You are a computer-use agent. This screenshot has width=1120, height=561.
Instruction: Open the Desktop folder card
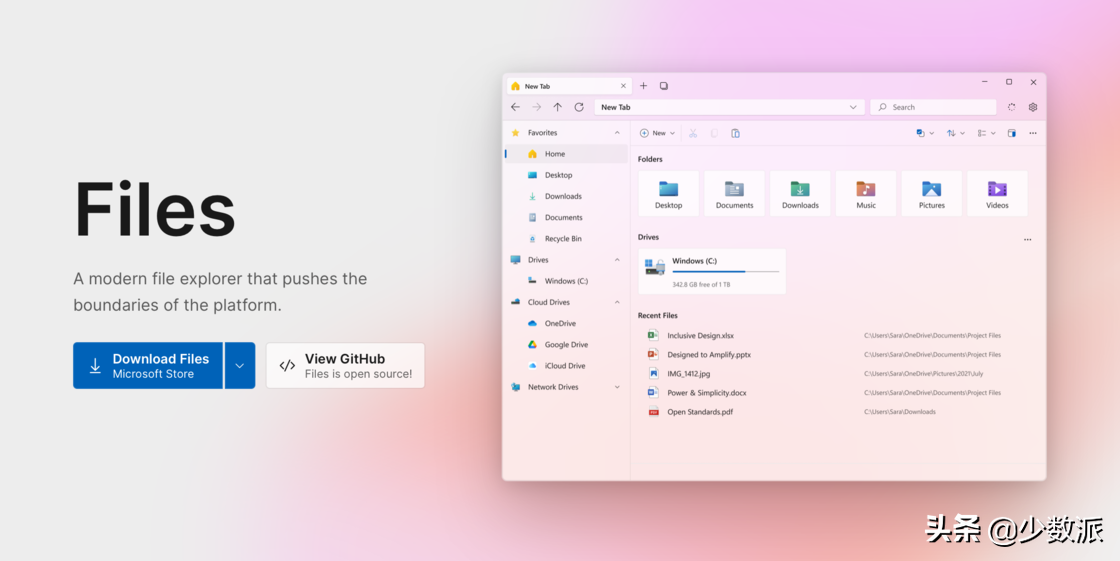pos(669,193)
